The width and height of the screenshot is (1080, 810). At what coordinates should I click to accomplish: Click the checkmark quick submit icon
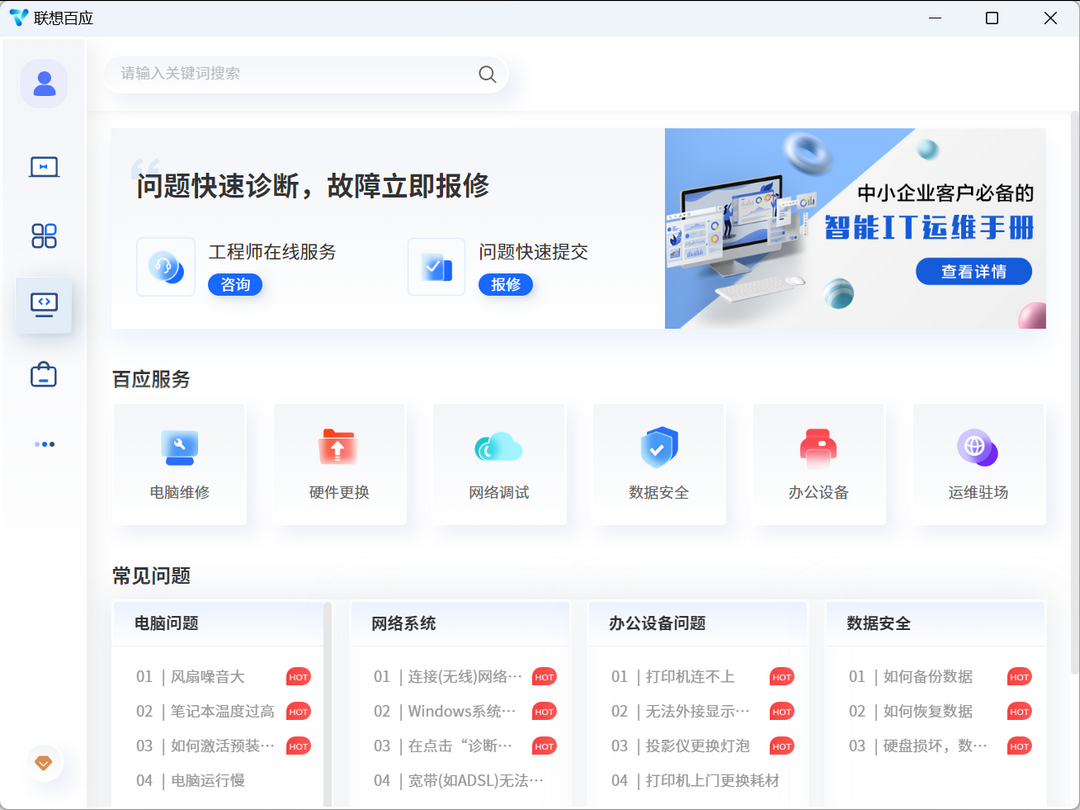(437, 267)
